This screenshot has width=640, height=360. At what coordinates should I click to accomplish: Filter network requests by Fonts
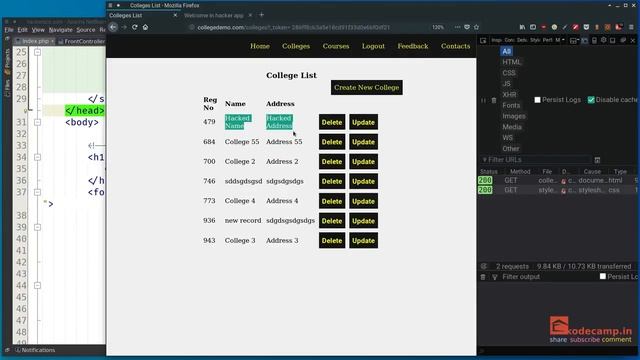[511, 105]
